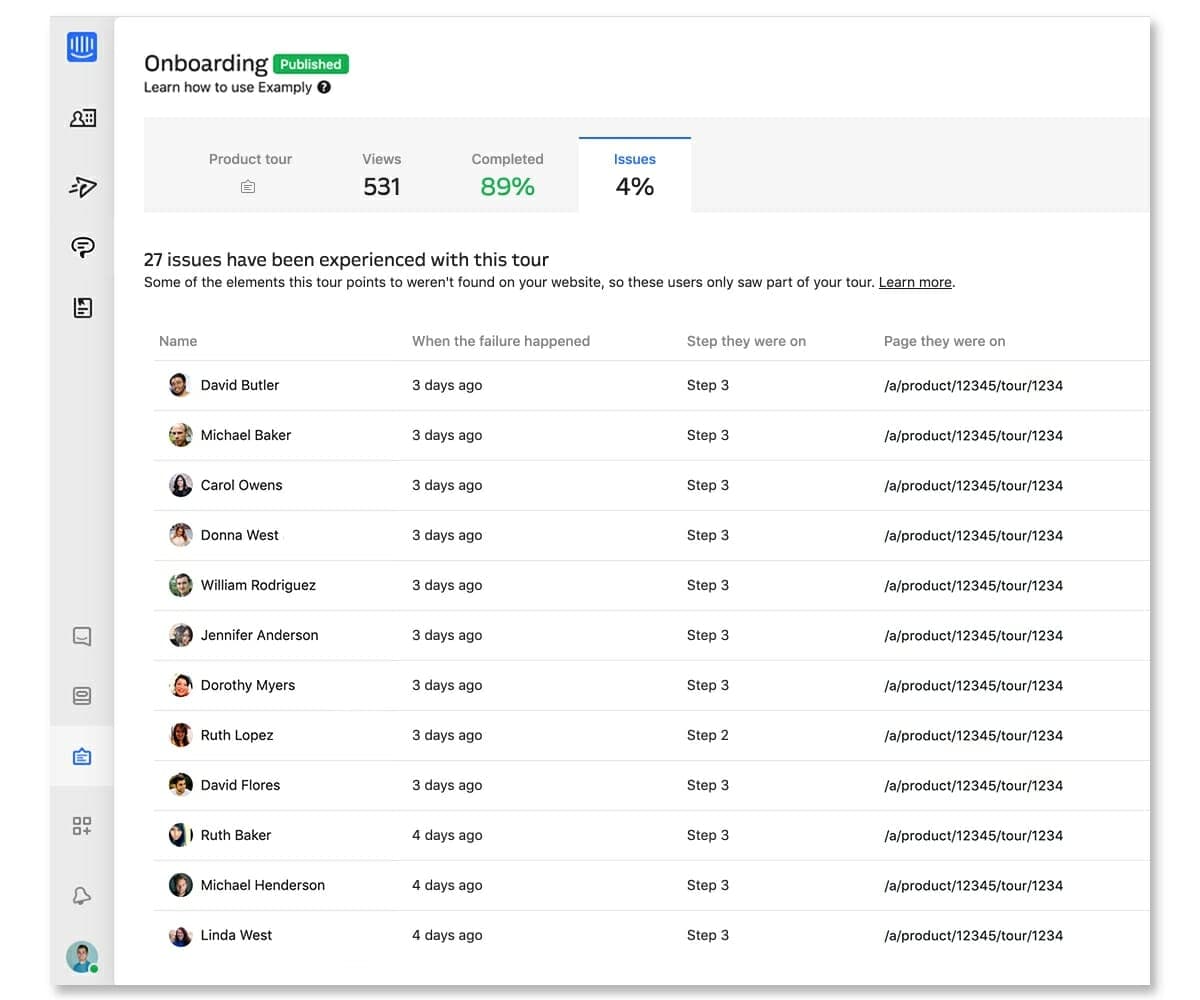1200x1000 pixels.
Task: Click the page path in William Rodriguez's row
Action: (x=973, y=585)
